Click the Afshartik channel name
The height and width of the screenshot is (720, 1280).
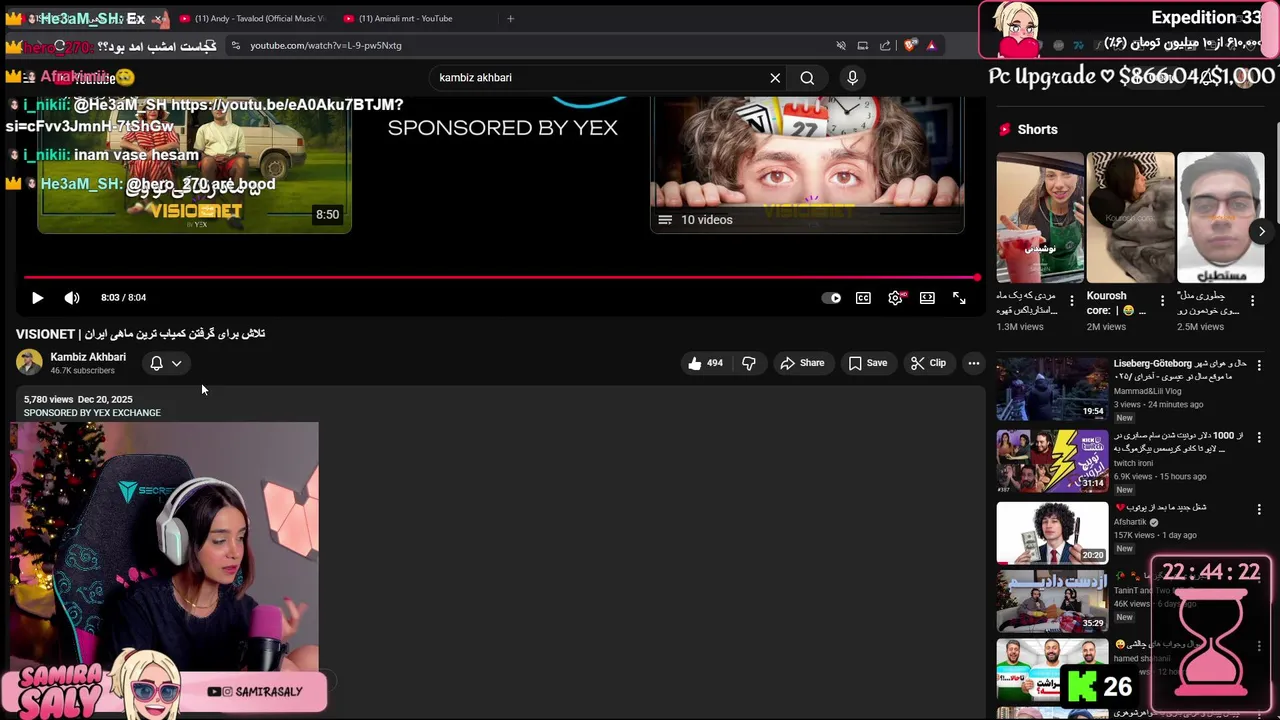[1131, 522]
